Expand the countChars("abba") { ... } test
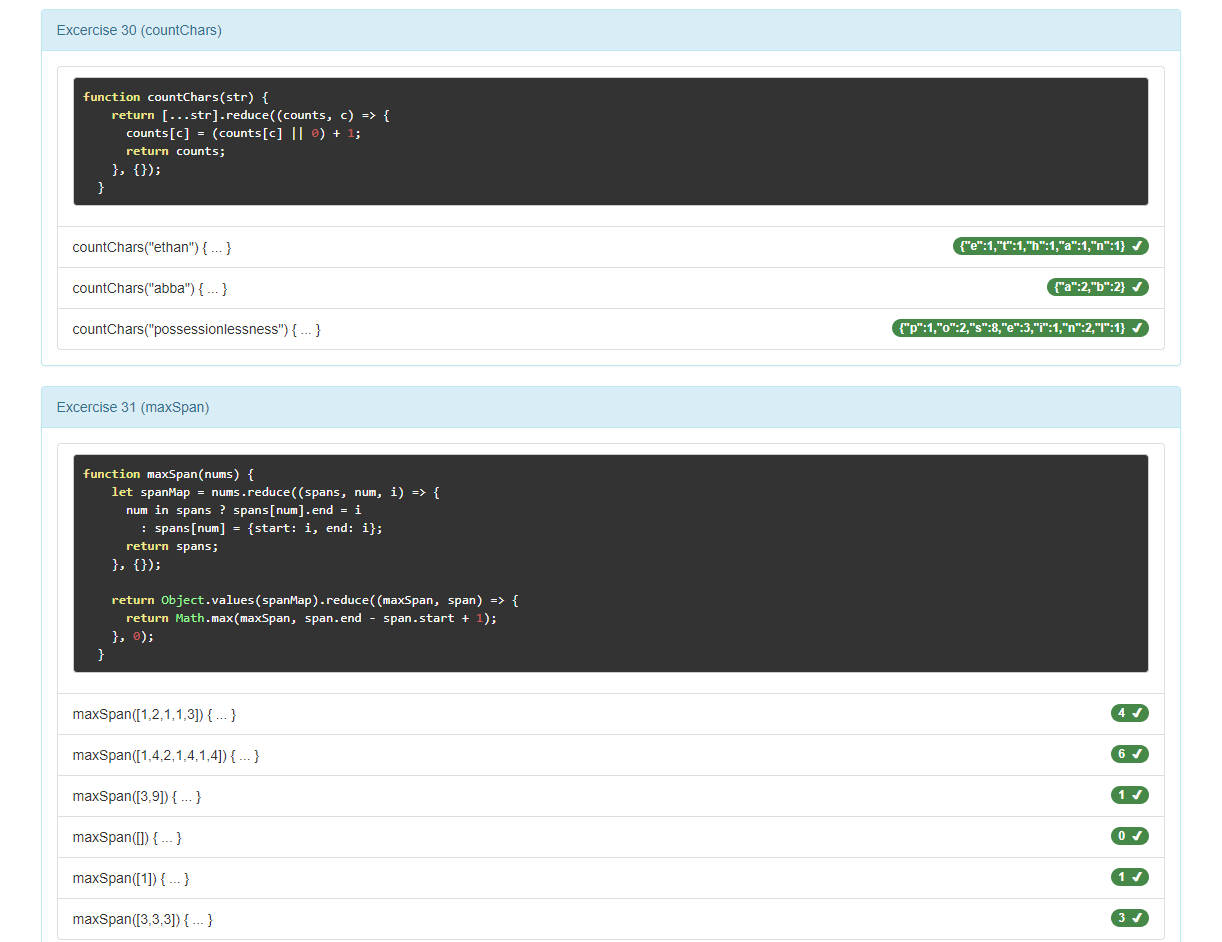The width and height of the screenshot is (1222, 942). tap(150, 288)
